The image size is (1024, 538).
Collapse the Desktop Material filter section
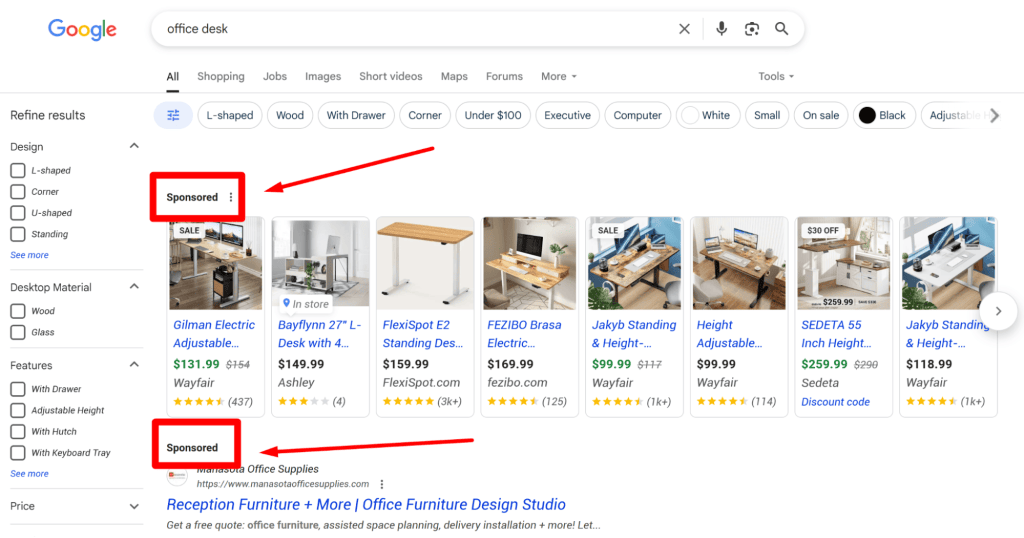[x=134, y=287]
